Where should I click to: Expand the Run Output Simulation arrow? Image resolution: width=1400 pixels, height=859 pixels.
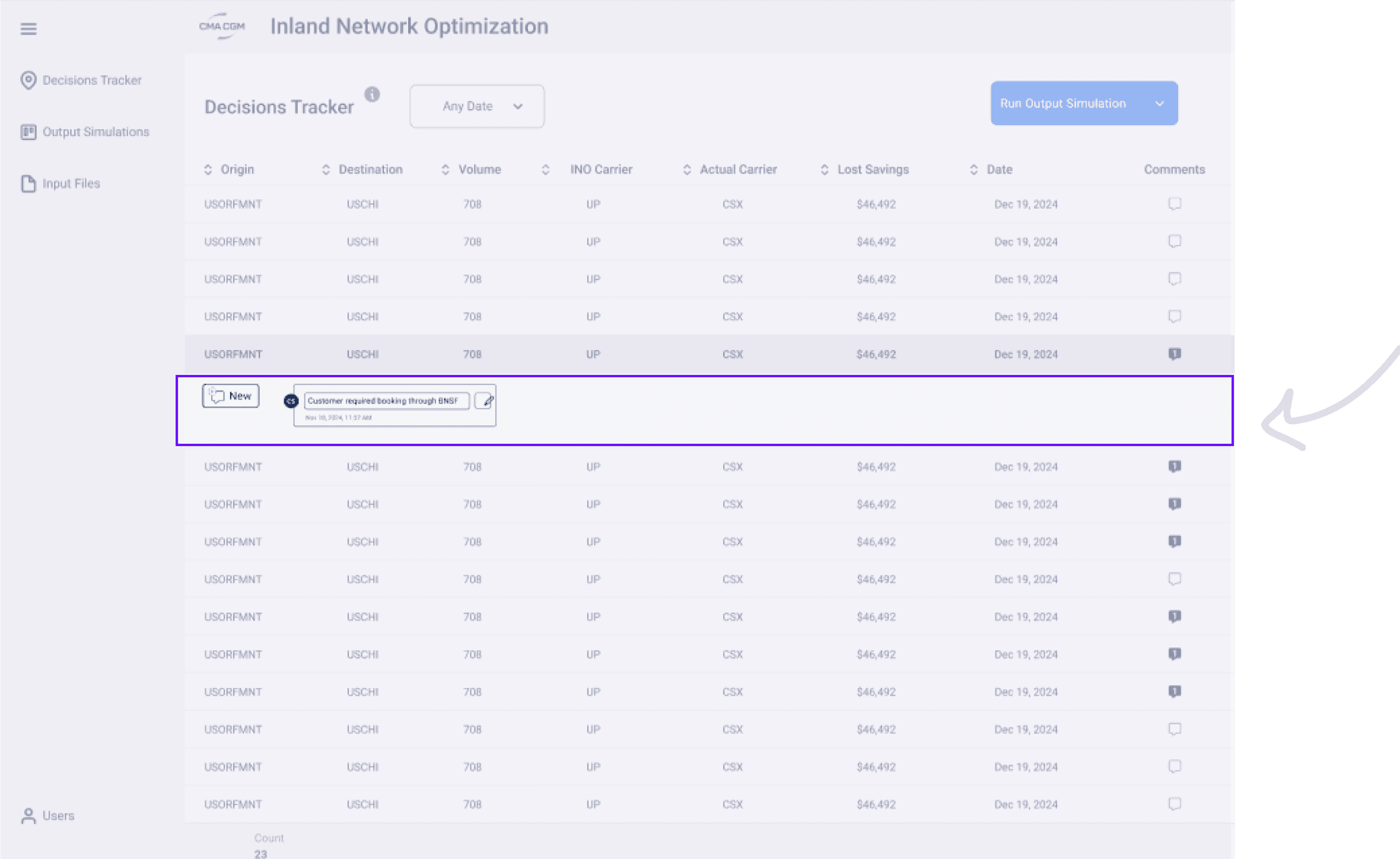pos(1159,103)
